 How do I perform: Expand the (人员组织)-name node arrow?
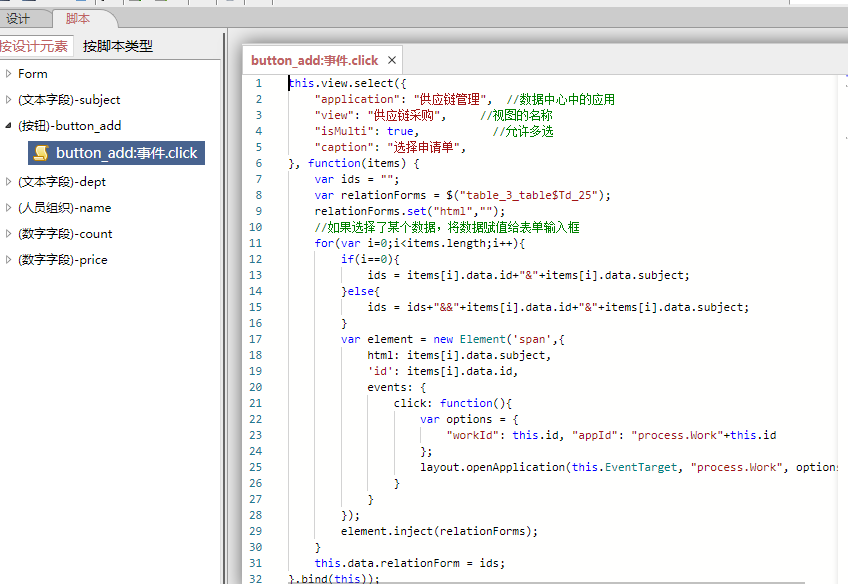coord(9,208)
